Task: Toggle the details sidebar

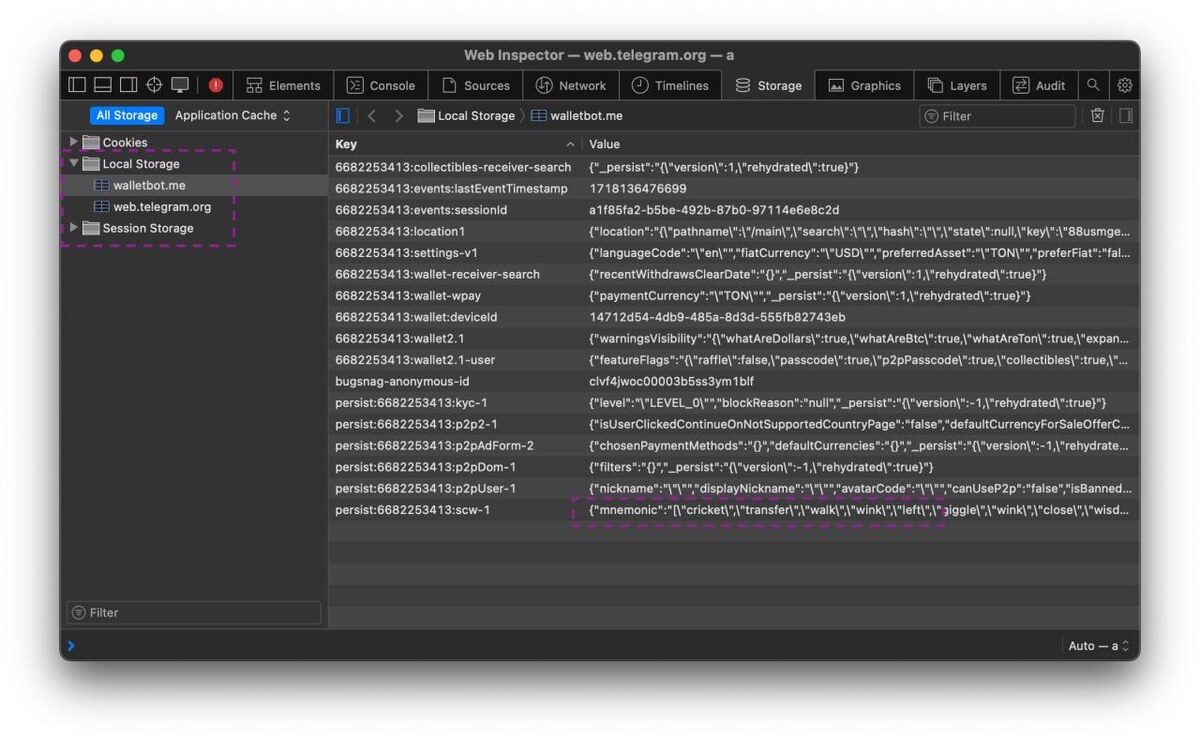Action: click(1126, 116)
